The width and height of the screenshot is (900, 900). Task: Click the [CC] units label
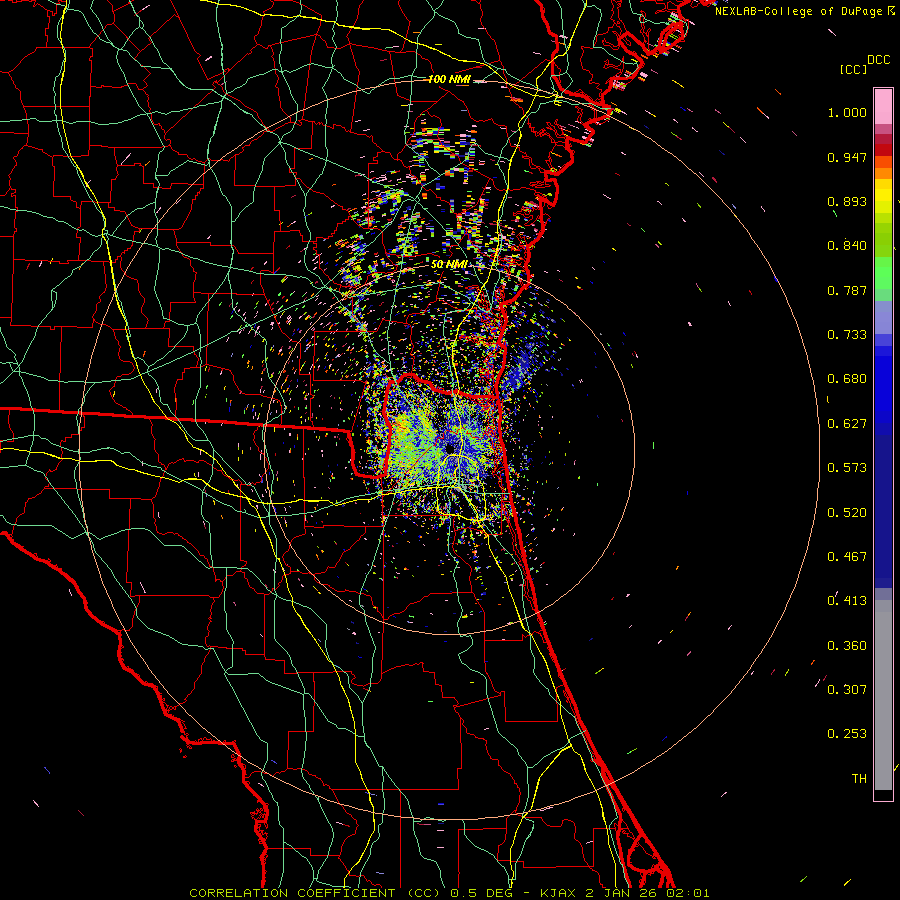click(x=853, y=69)
